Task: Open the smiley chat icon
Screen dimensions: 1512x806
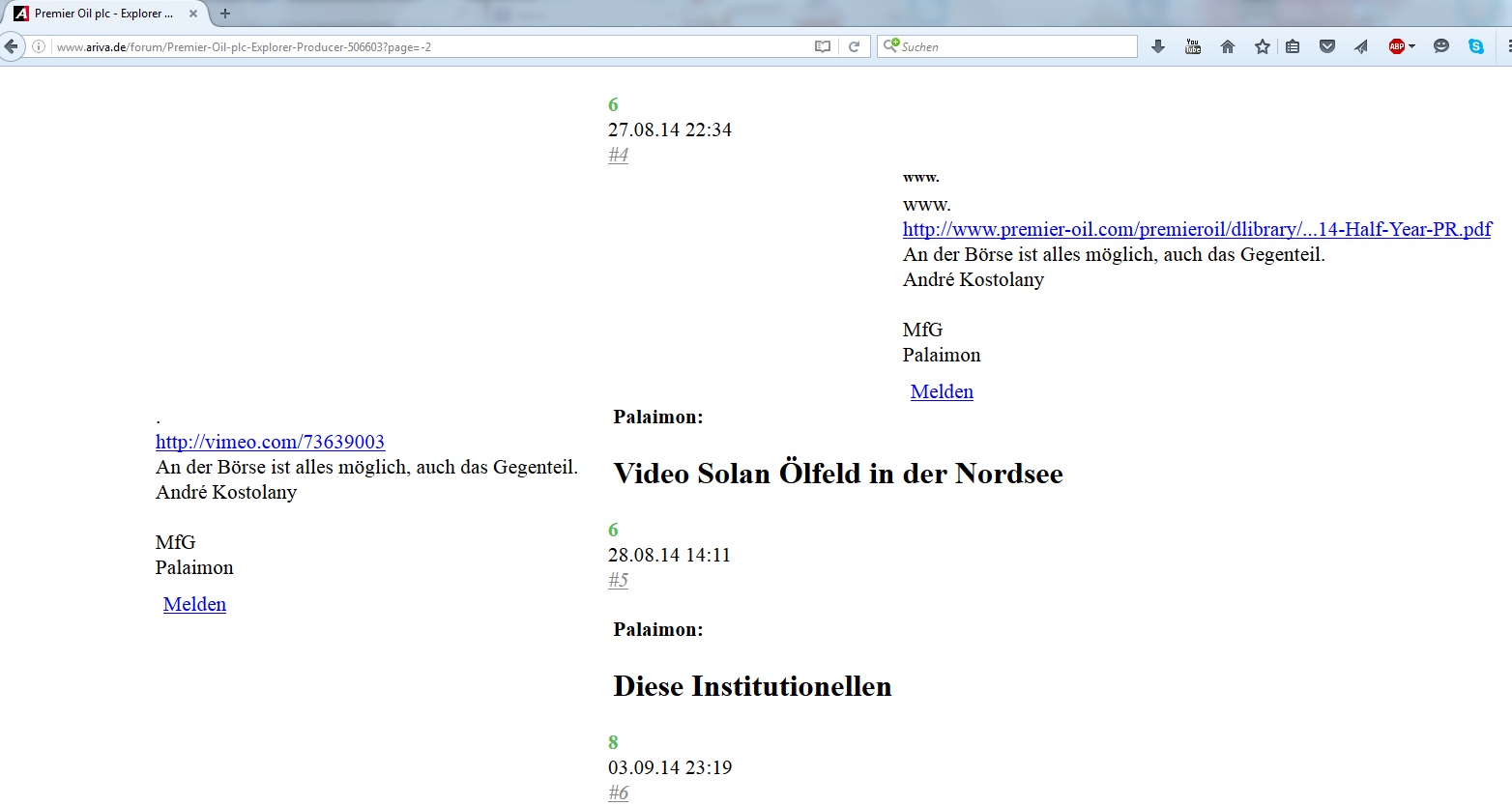Action: pyautogui.click(x=1441, y=46)
